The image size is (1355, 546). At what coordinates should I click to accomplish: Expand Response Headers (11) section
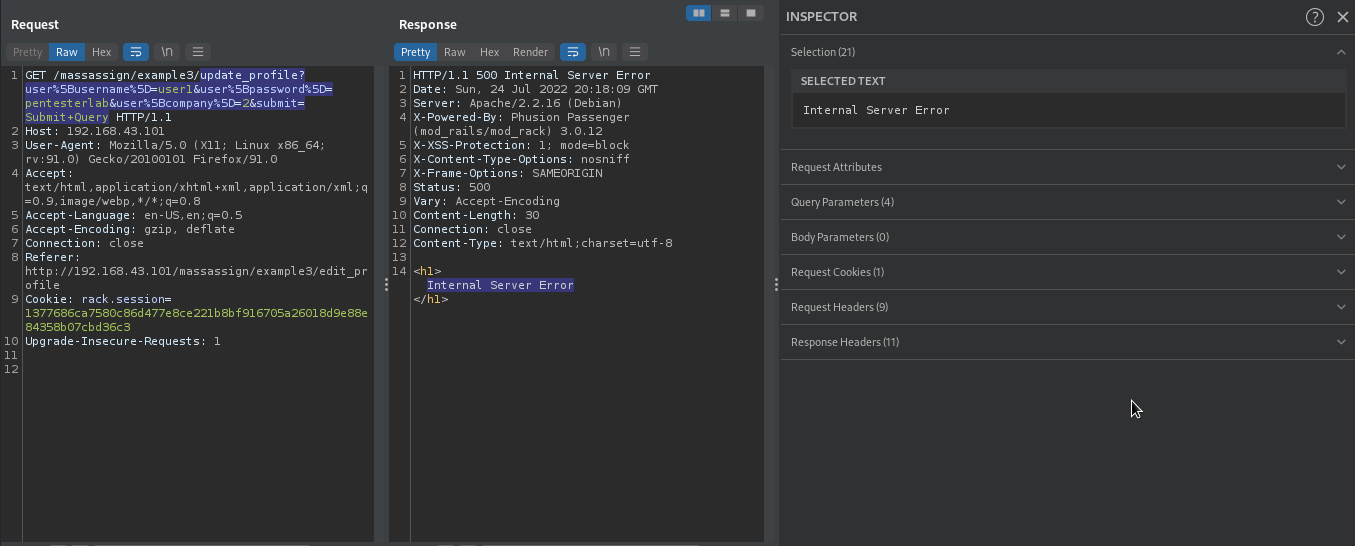(1068, 342)
